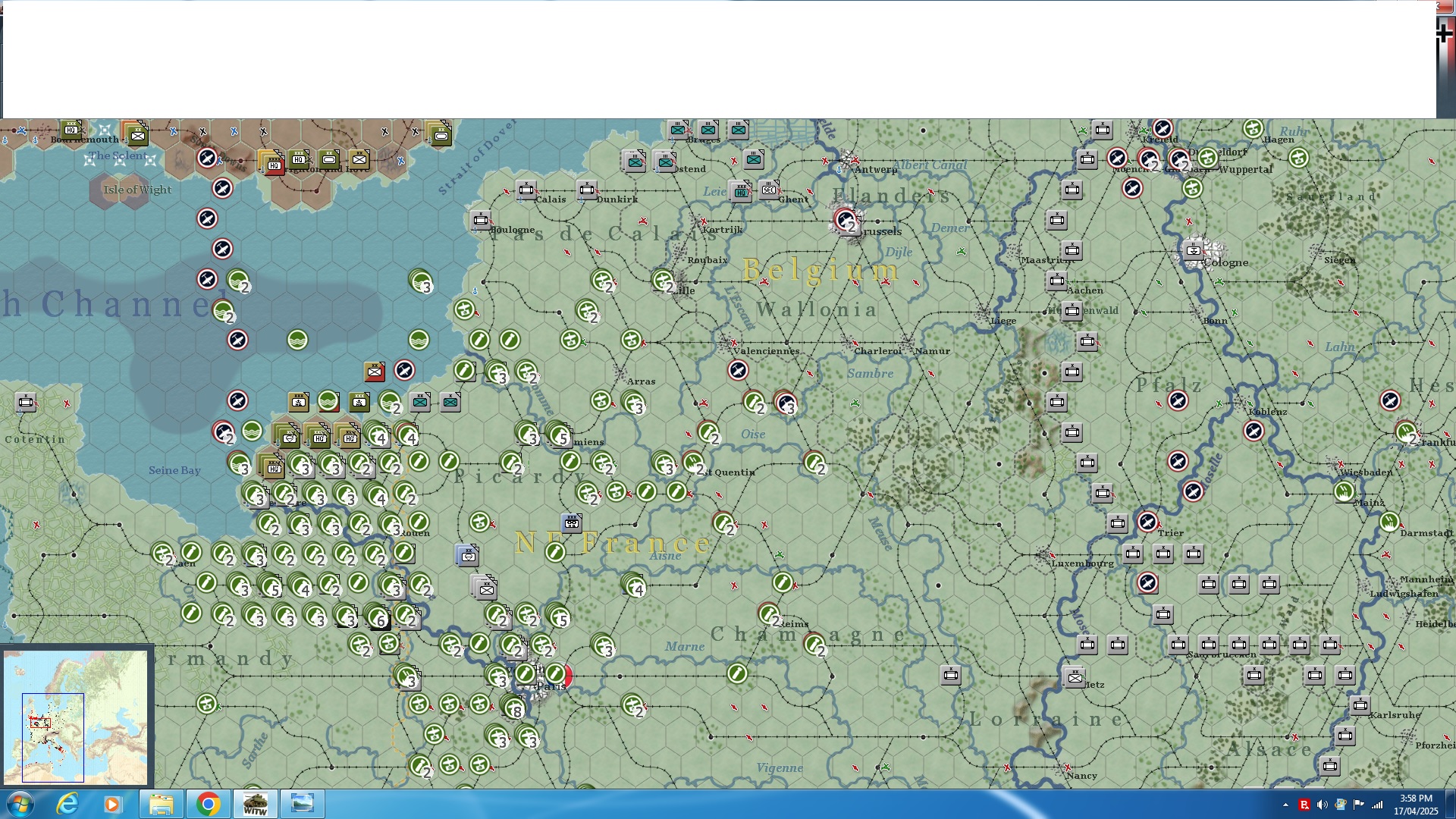1456x819 pixels.
Task: Click the unit counter at Boulogne
Action: pos(481,220)
